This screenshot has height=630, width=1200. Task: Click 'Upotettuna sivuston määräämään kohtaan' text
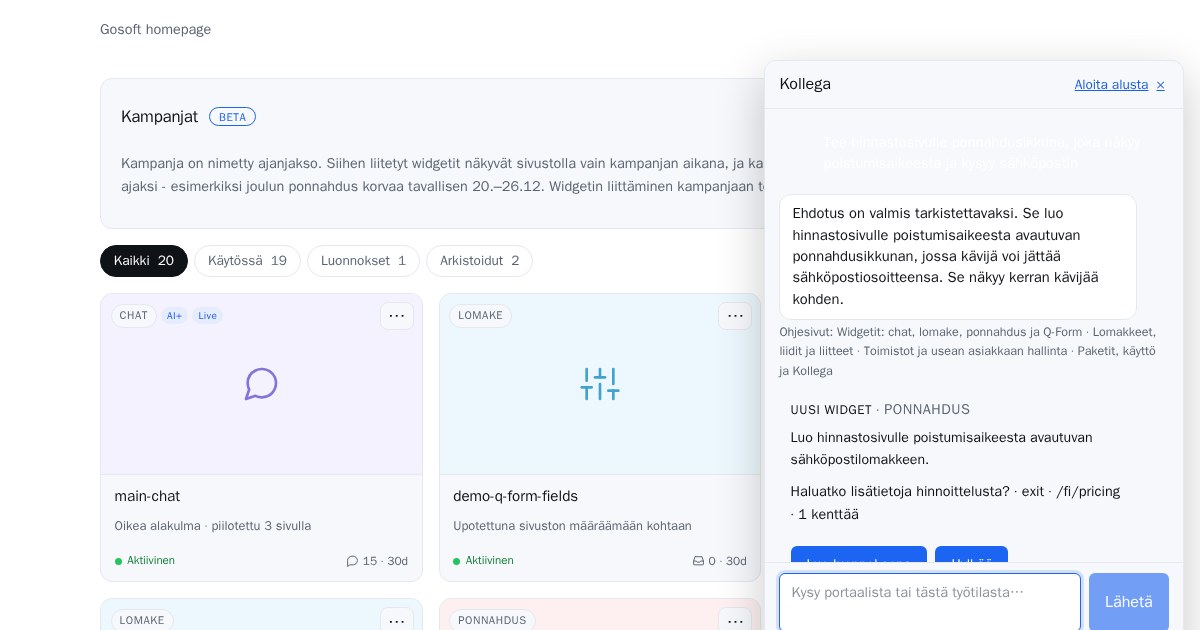point(572,526)
